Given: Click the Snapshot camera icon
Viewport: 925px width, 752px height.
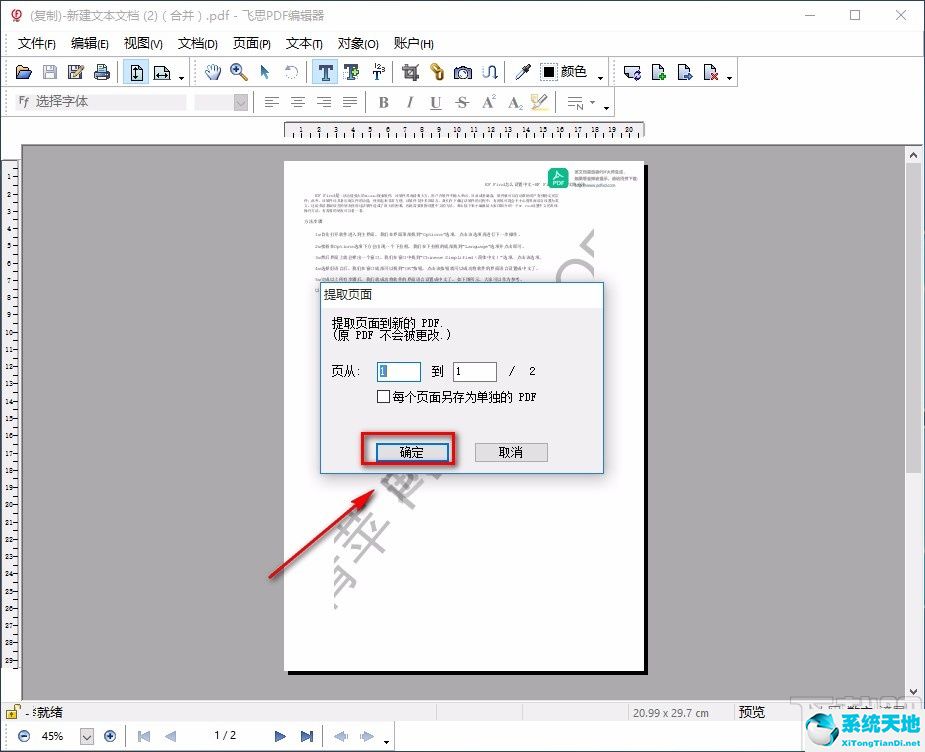Looking at the screenshot, I should click(462, 72).
